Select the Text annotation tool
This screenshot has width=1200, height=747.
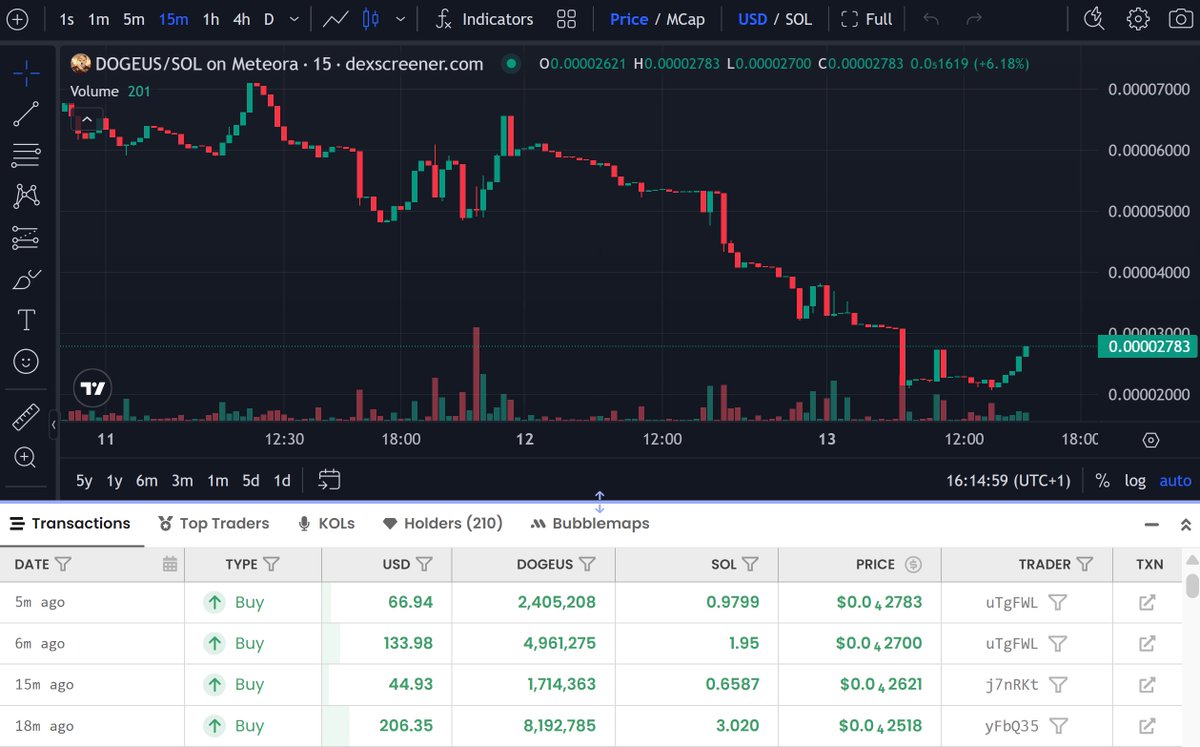(x=26, y=320)
